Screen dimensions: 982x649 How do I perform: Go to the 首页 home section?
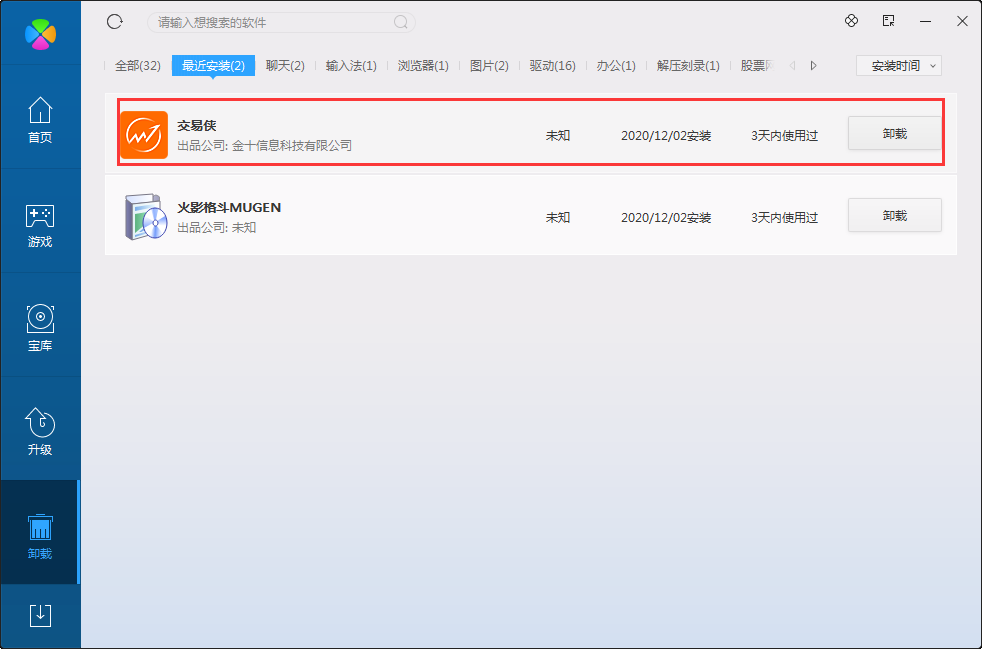[x=40, y=120]
